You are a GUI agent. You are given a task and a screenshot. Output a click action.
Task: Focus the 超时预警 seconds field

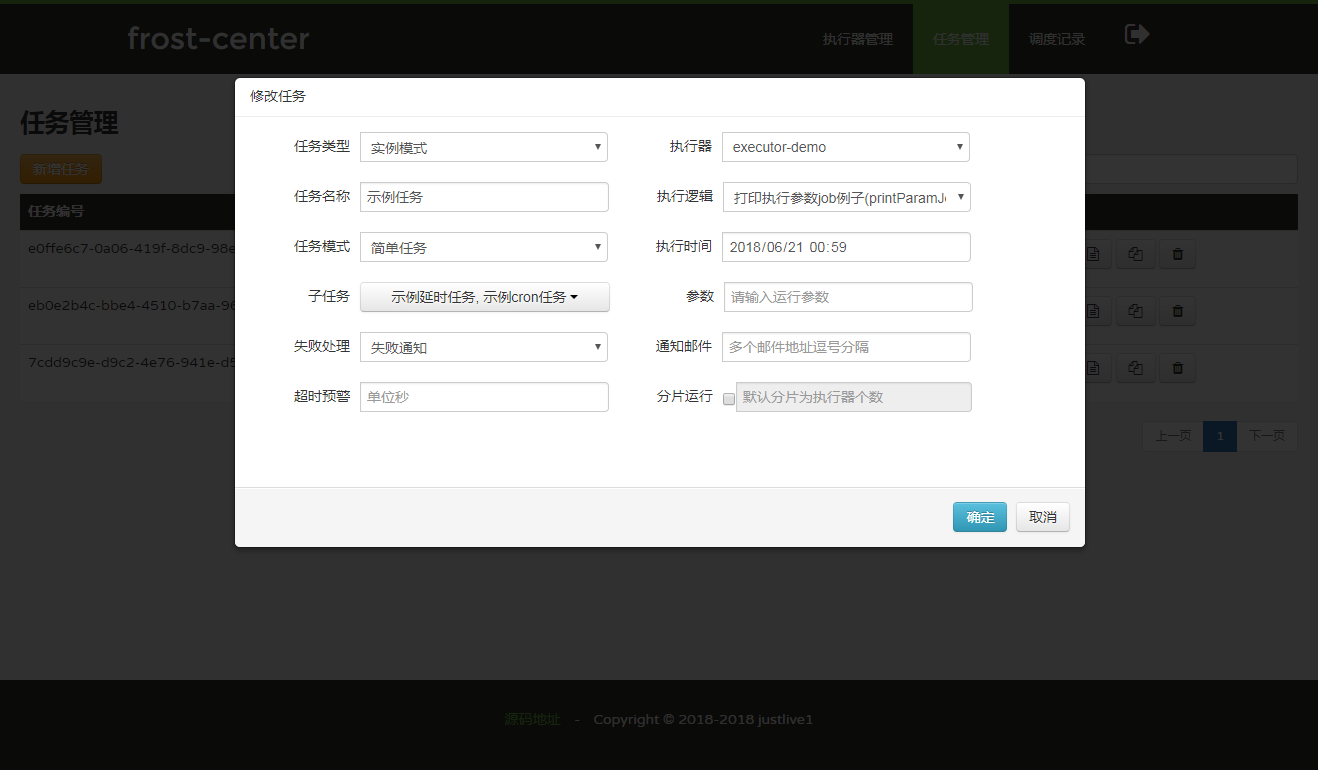pos(484,397)
